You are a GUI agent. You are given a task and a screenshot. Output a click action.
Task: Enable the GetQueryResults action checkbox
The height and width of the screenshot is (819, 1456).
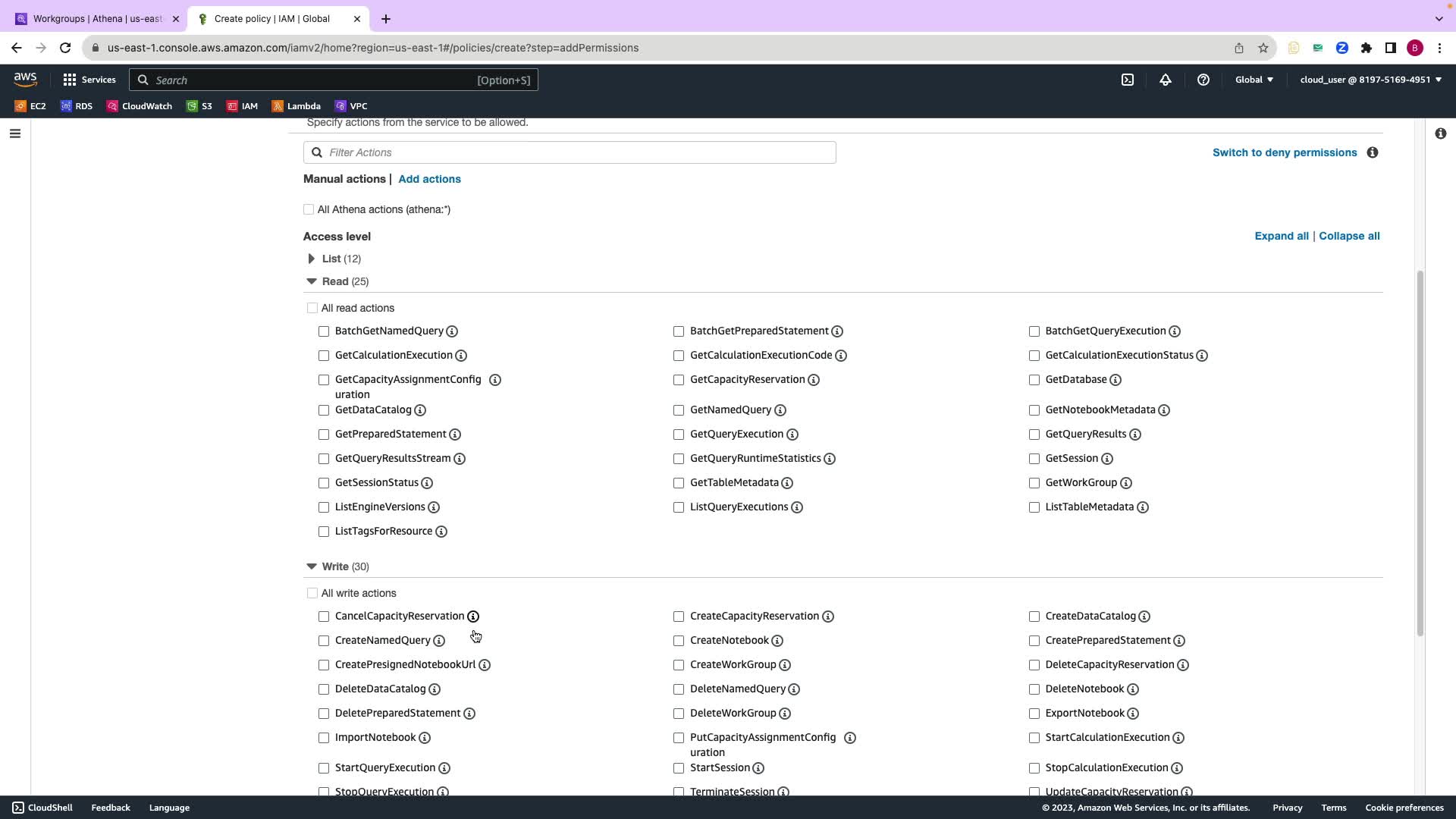click(1034, 435)
